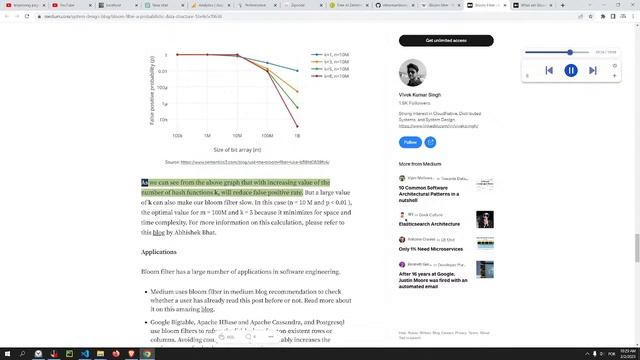Open Windows taskbar search
Viewport: 640px width, 360px height.
22,353
